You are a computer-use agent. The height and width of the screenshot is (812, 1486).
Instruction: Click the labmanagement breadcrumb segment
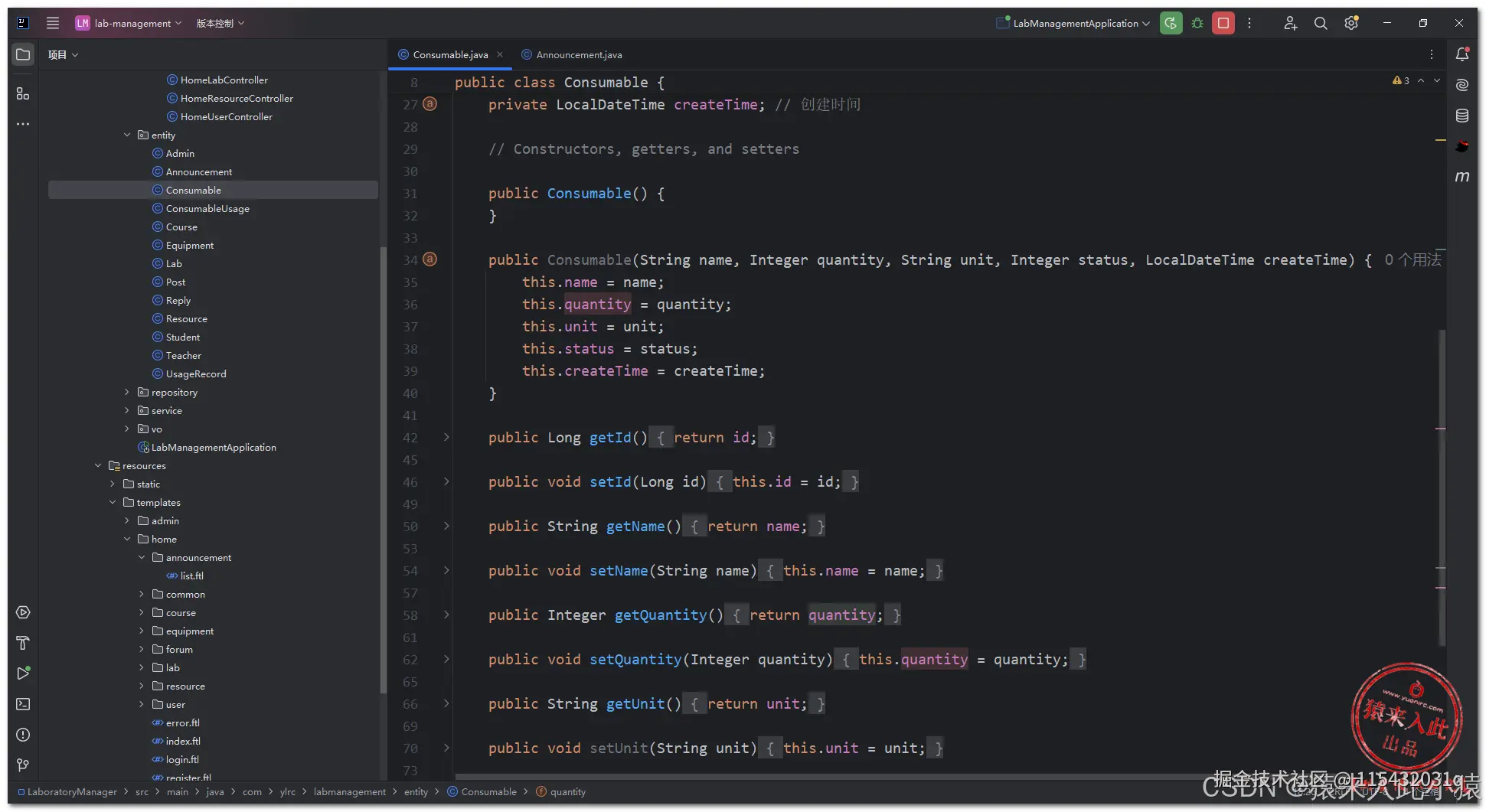coord(349,791)
